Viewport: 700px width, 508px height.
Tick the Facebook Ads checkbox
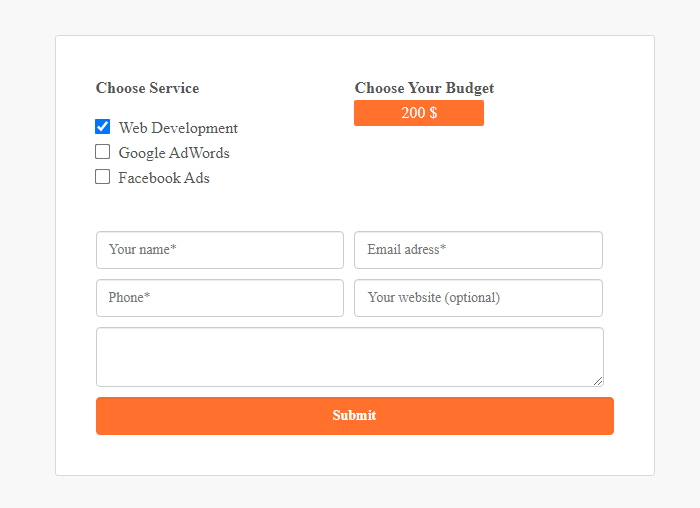point(102,177)
